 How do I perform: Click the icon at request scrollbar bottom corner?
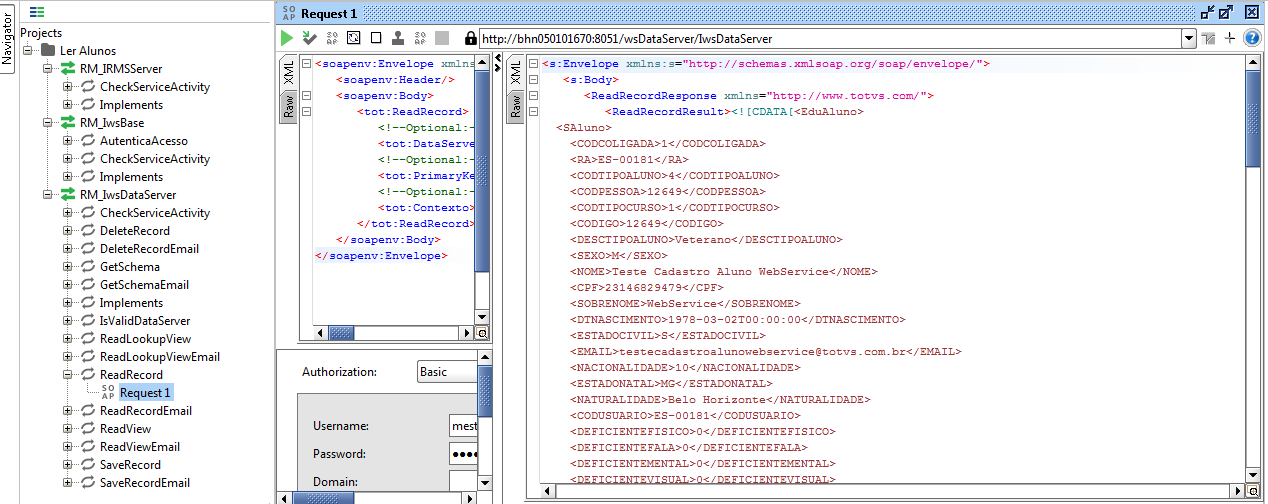[x=482, y=333]
